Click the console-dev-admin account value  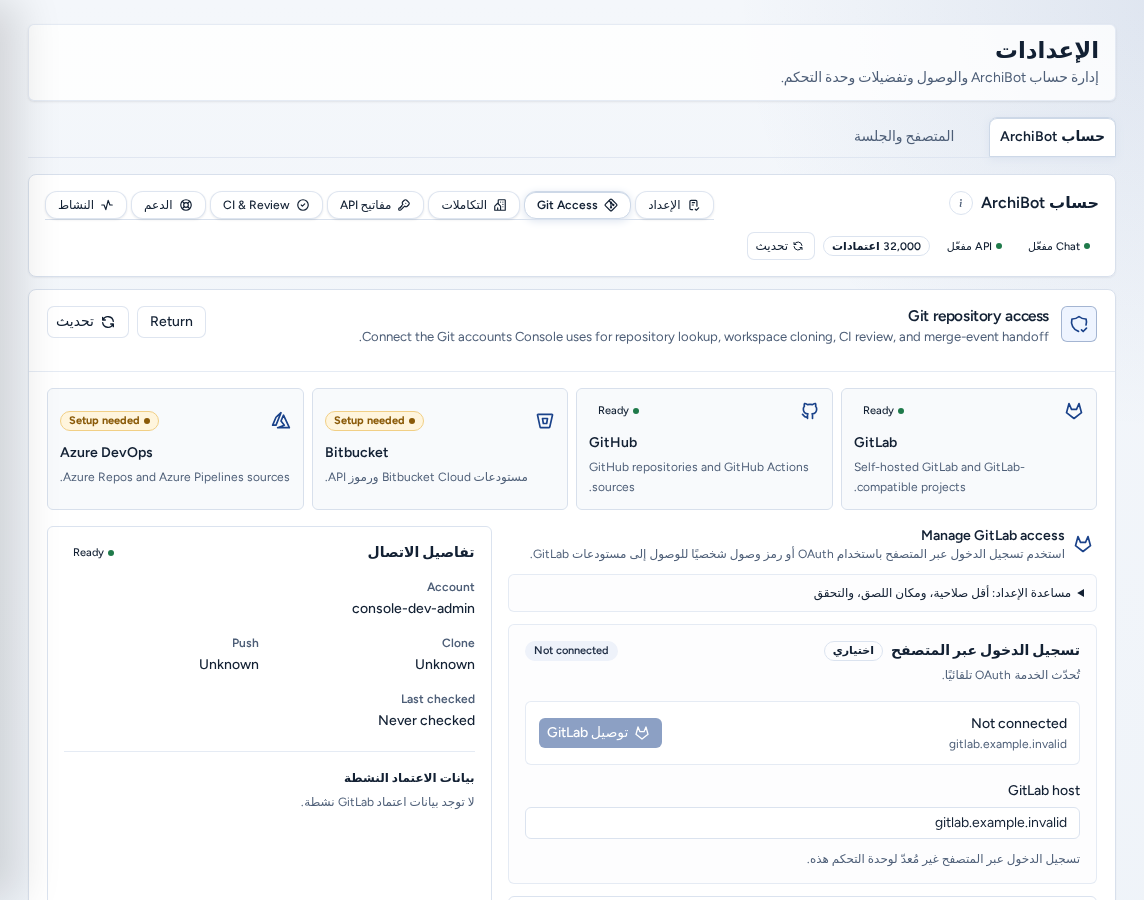pos(413,608)
